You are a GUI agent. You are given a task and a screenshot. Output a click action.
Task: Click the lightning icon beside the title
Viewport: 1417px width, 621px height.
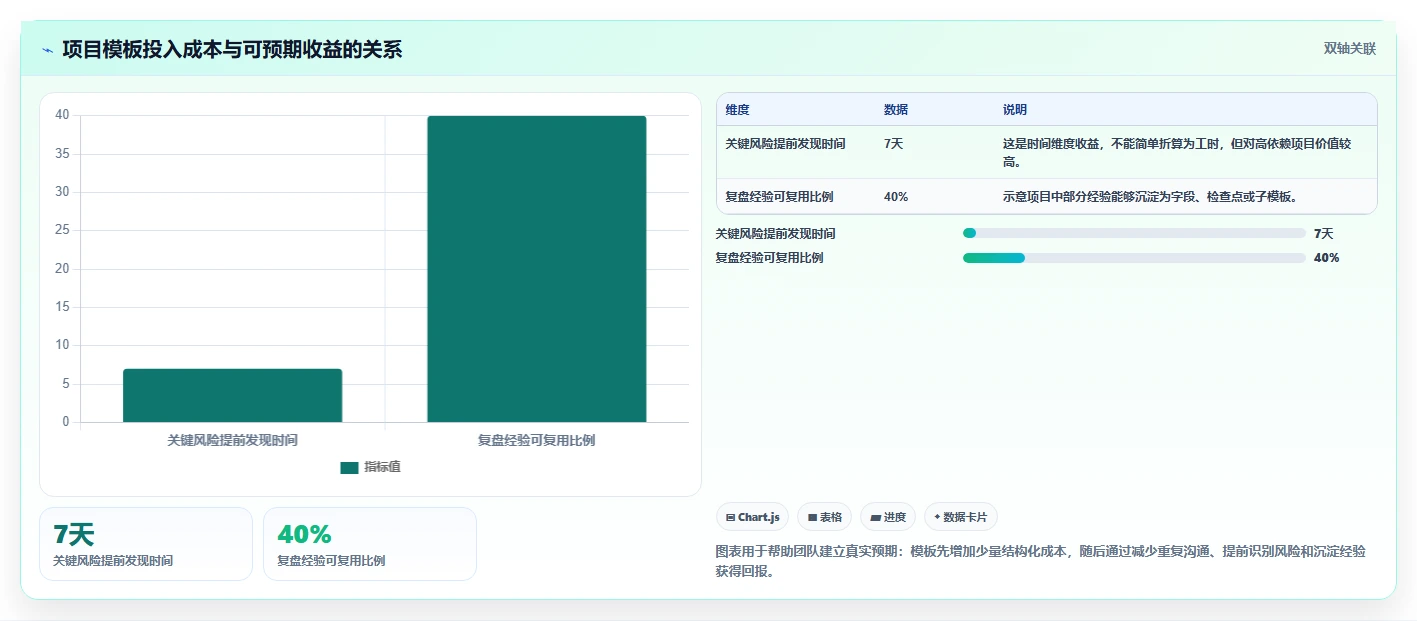pyautogui.click(x=47, y=50)
